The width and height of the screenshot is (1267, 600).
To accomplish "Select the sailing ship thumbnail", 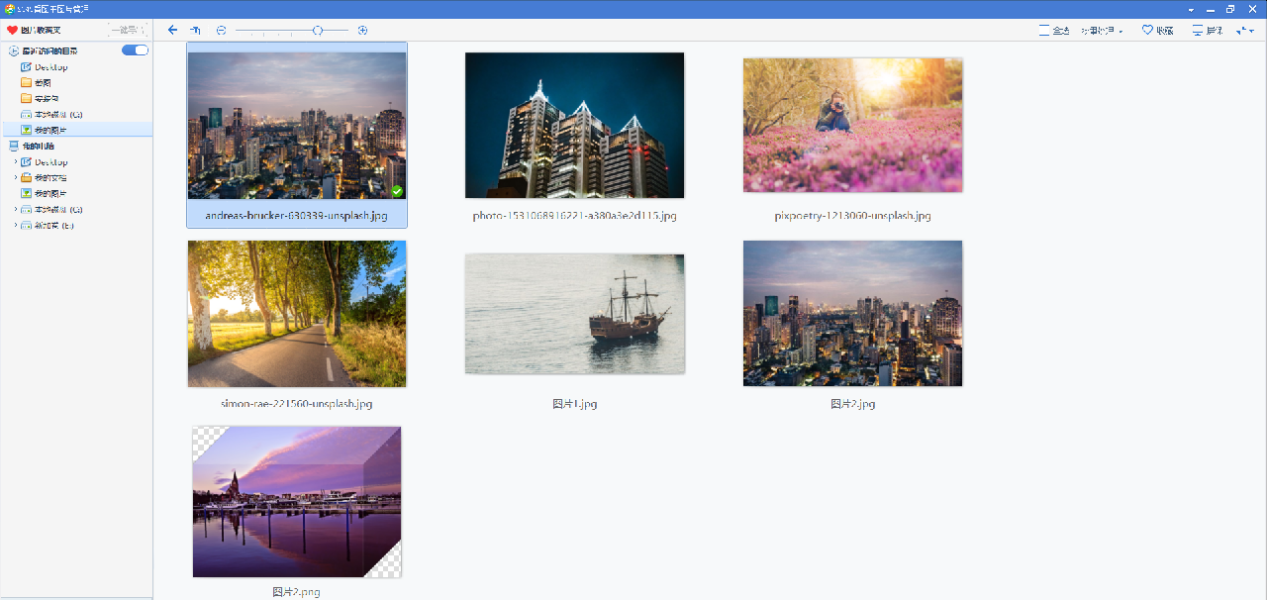I will click(x=575, y=313).
